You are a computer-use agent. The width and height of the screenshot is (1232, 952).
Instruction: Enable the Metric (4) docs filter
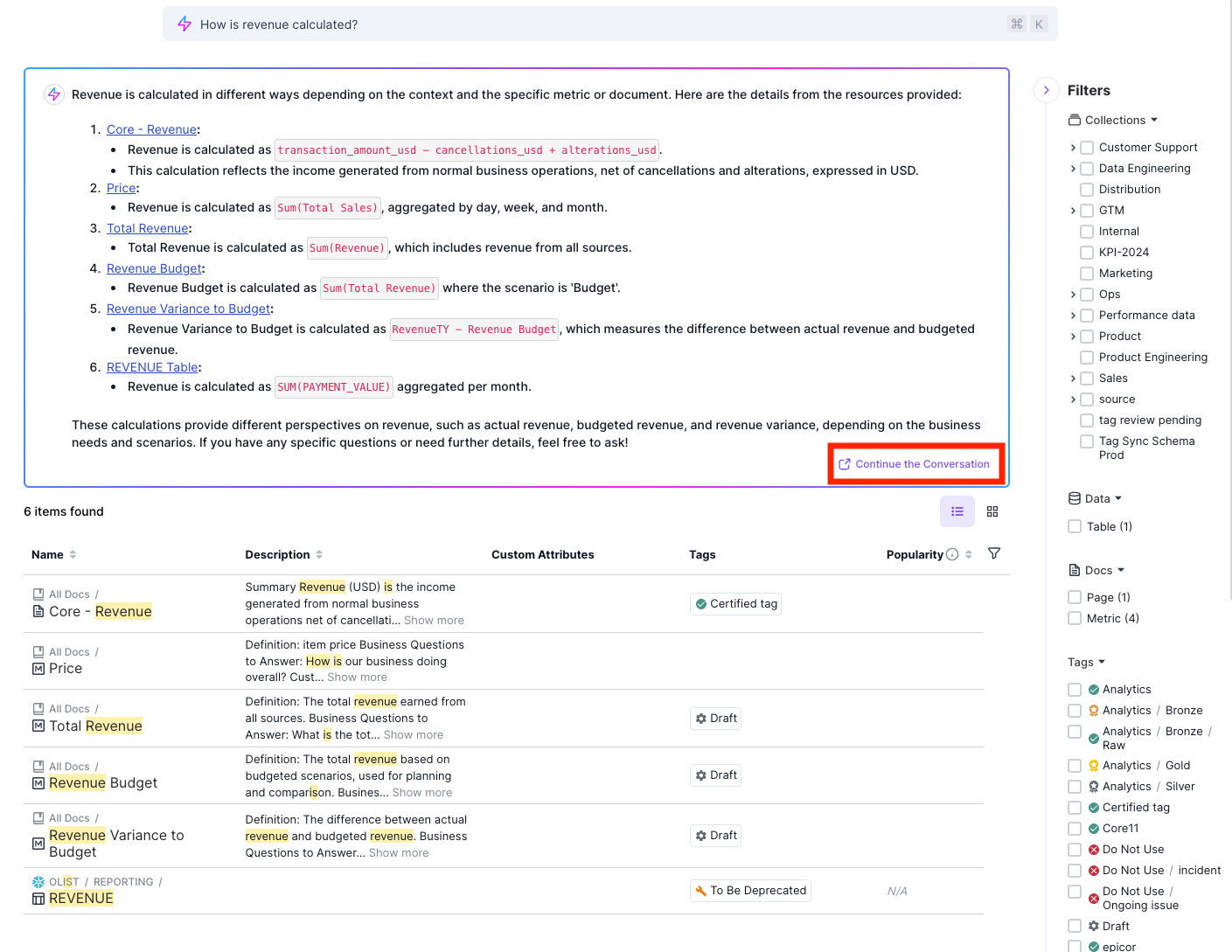pyautogui.click(x=1075, y=618)
